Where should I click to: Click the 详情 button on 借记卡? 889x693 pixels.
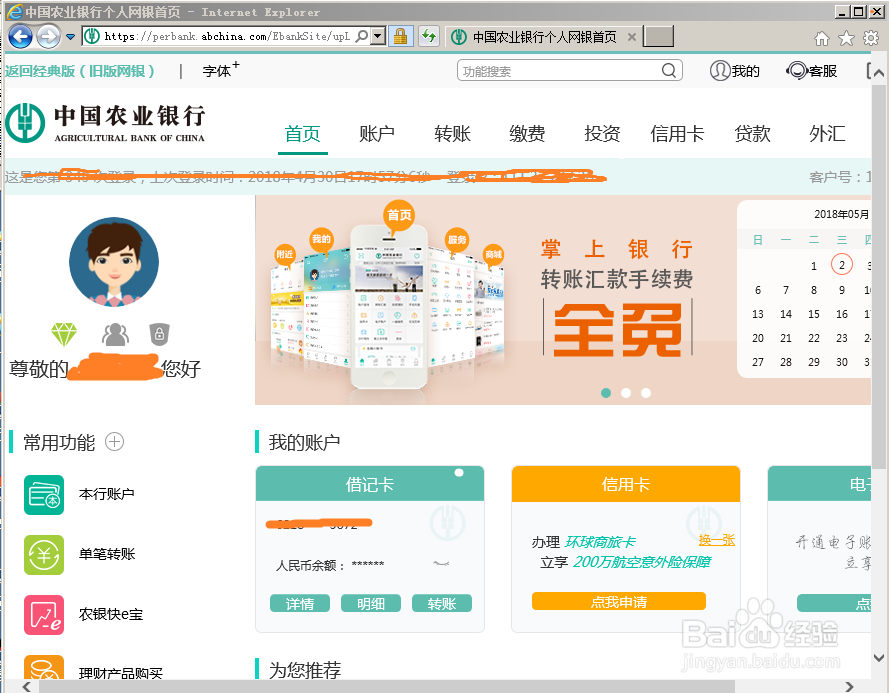point(300,603)
